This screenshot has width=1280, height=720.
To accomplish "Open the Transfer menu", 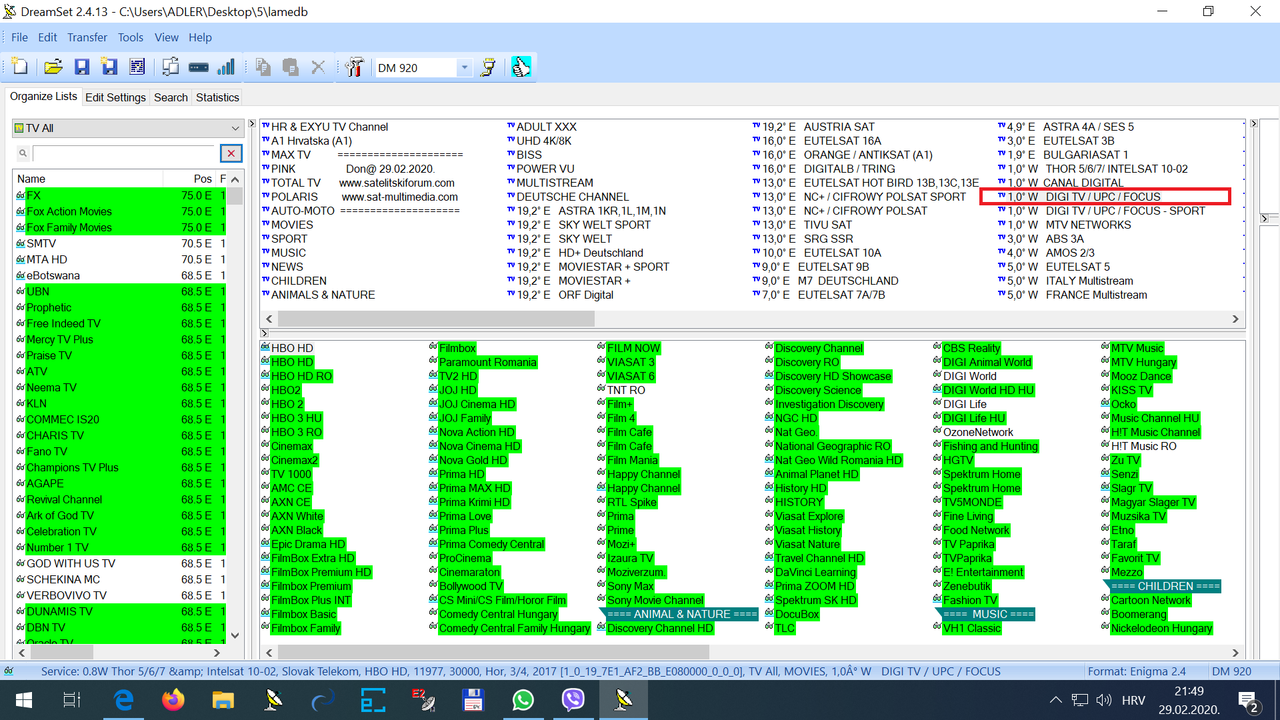I will click(87, 37).
